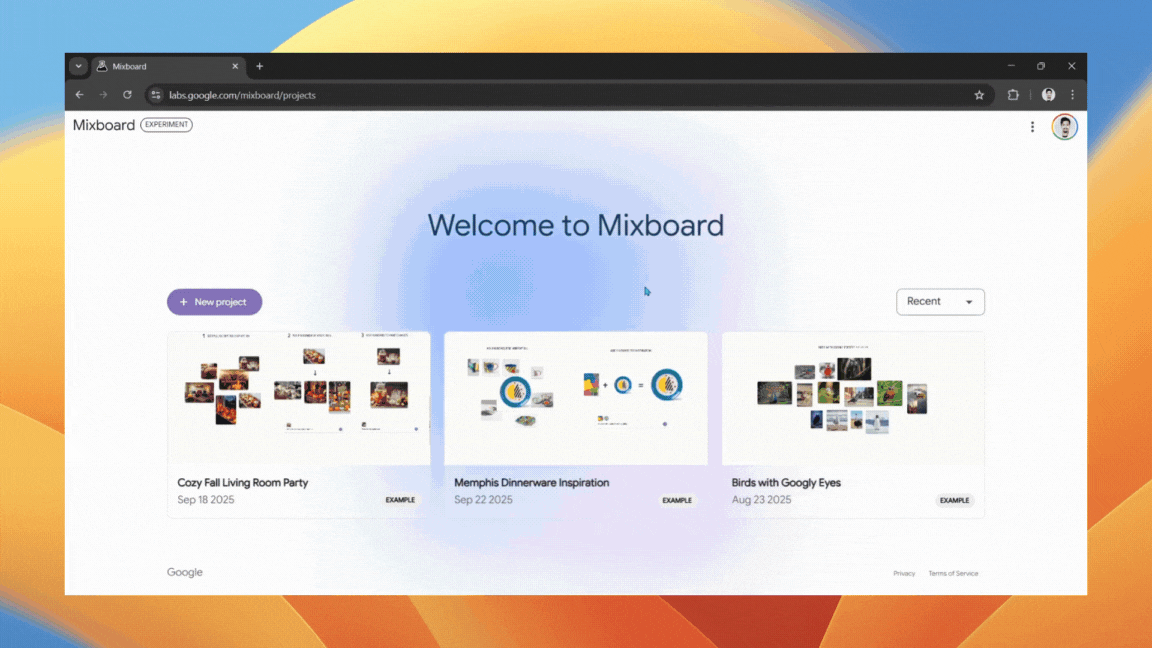This screenshot has height=648, width=1152.
Task: Open the tab search dropdown arrow
Action: [78, 66]
